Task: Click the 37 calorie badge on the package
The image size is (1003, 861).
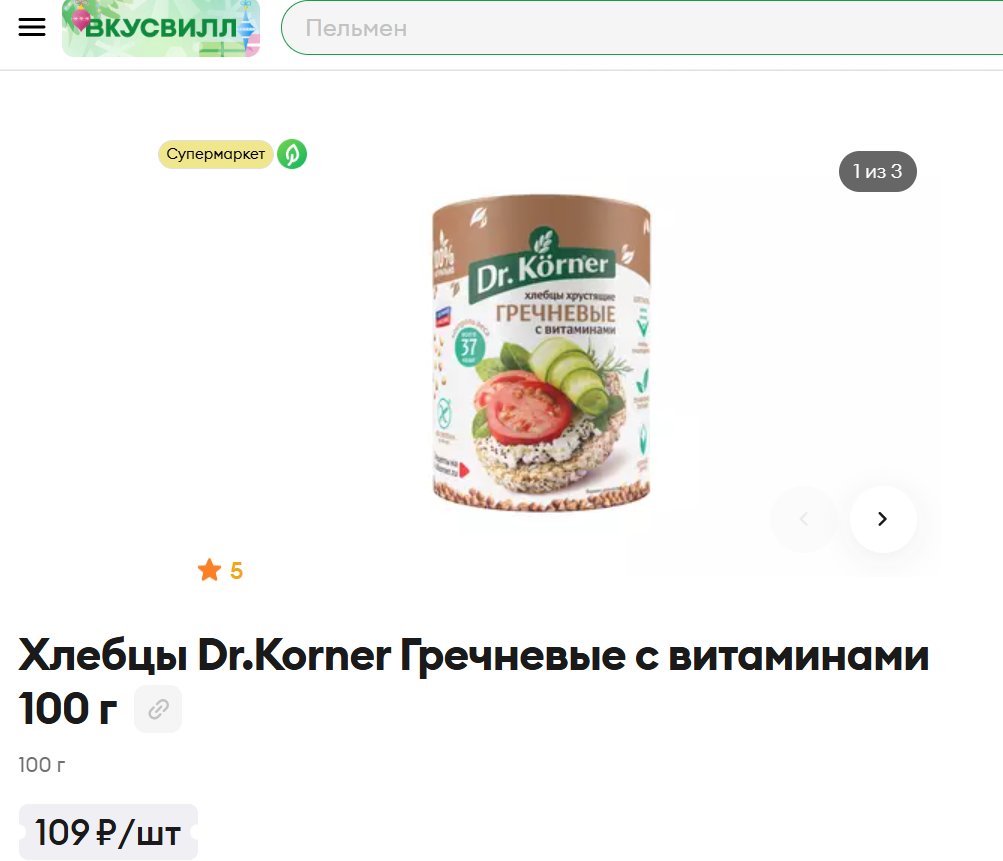Action: coord(470,347)
